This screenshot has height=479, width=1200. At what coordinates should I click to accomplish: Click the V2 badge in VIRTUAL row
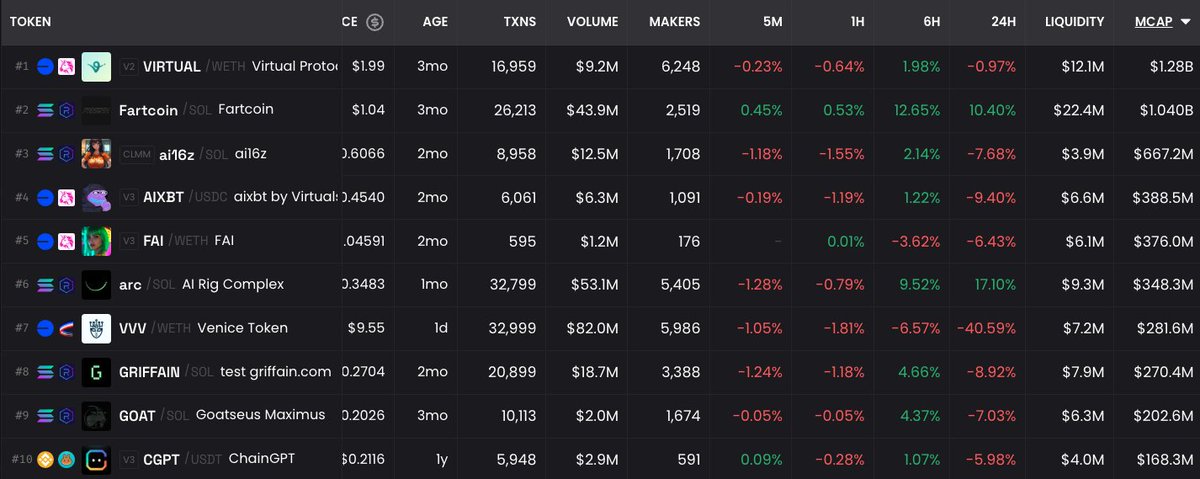click(128, 67)
